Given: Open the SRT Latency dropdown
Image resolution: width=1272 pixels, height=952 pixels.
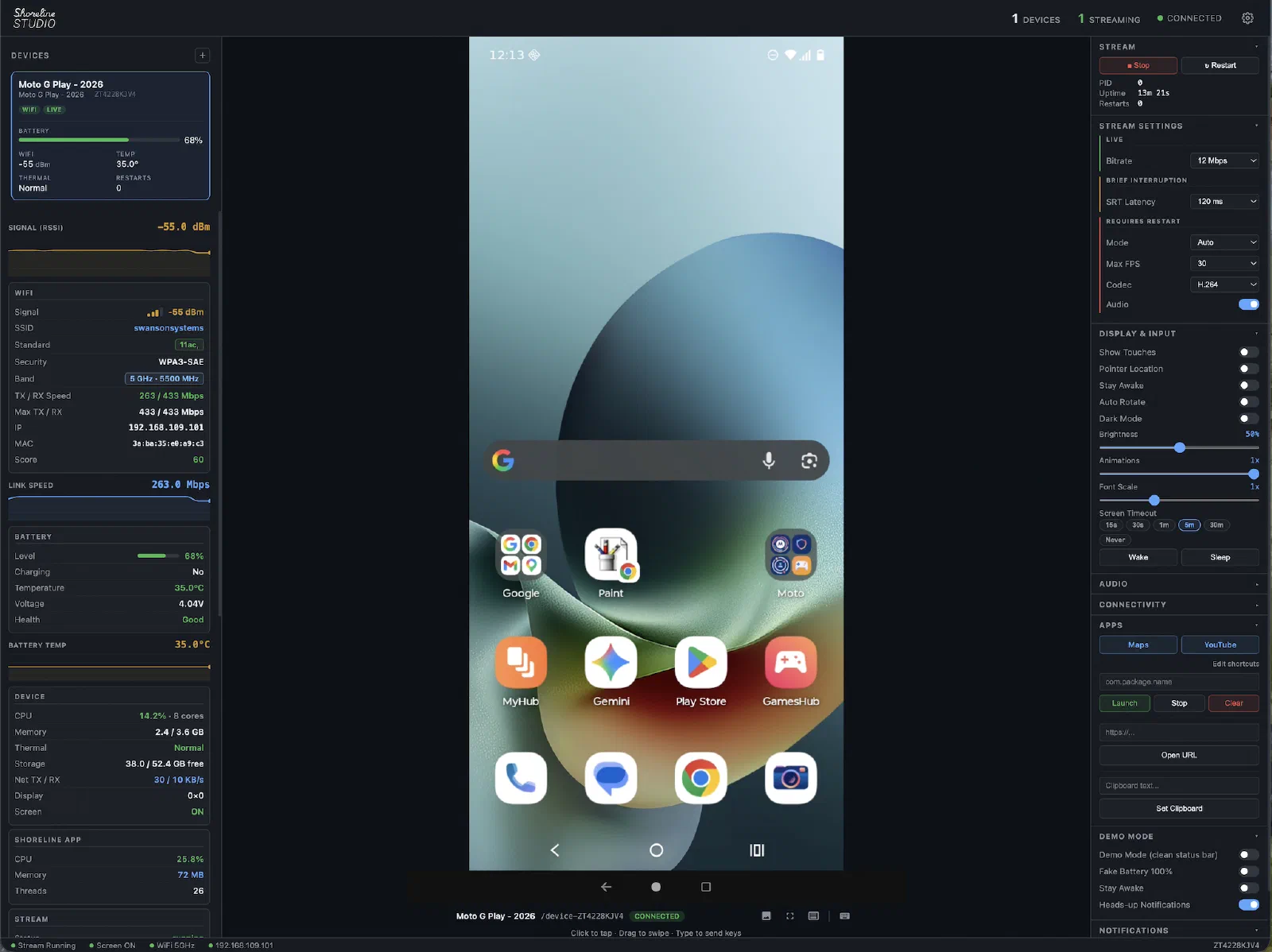Looking at the screenshot, I should pyautogui.click(x=1224, y=202).
